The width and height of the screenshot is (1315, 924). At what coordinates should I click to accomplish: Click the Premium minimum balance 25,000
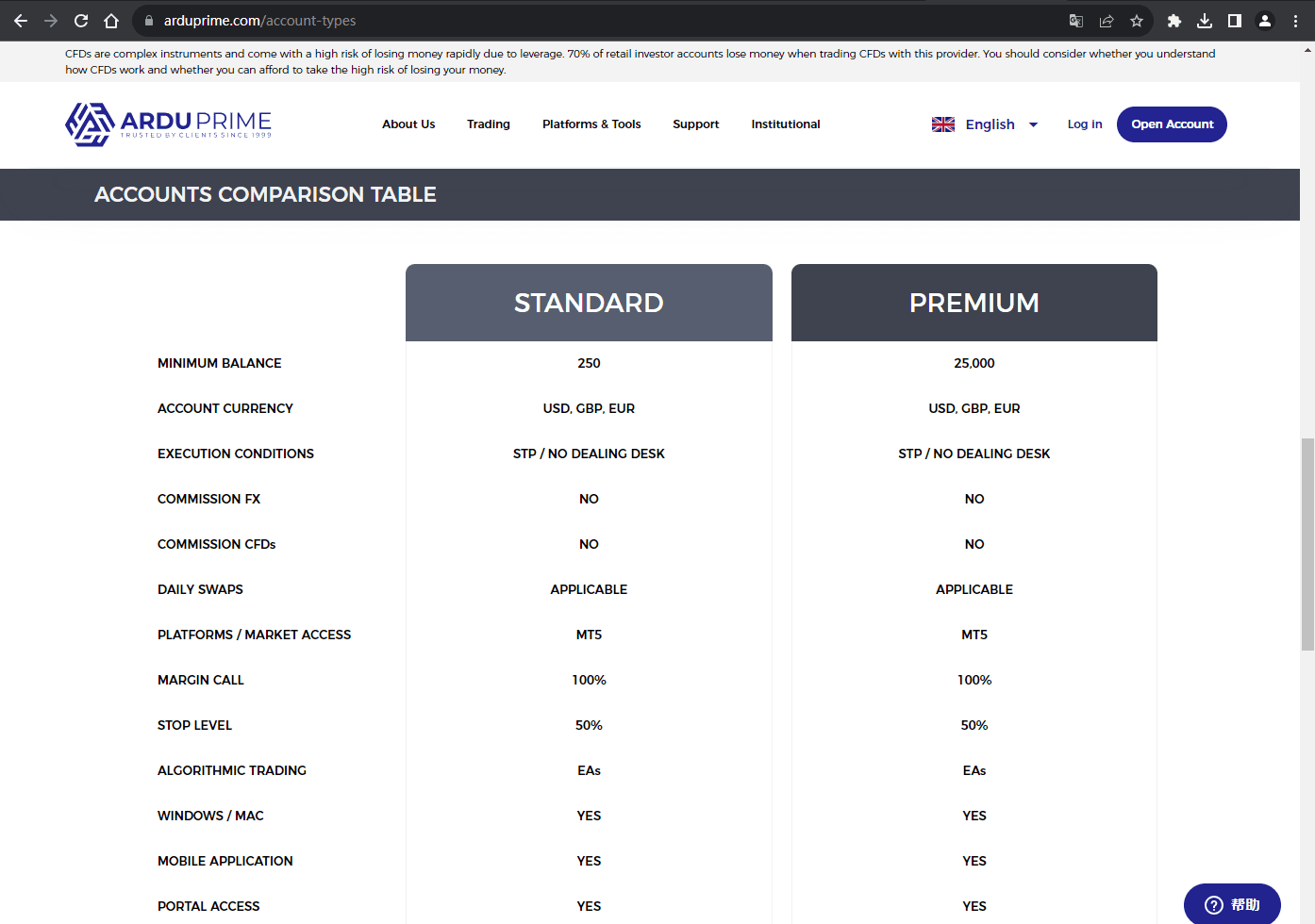click(x=974, y=363)
